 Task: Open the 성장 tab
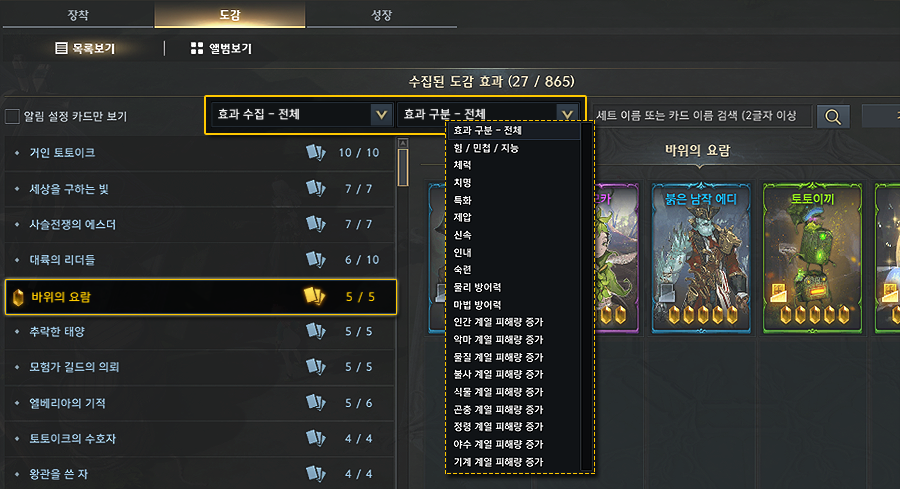pos(382,15)
